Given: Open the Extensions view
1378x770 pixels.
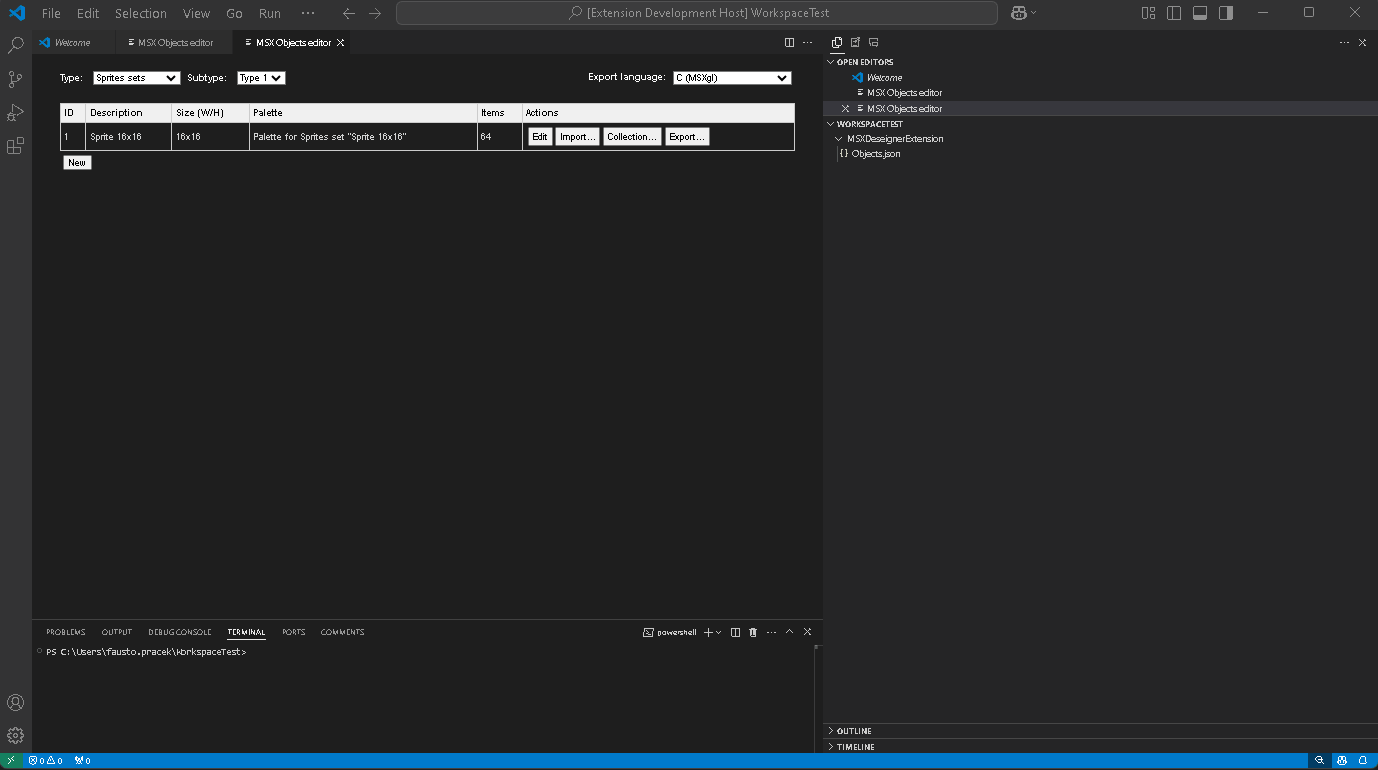Looking at the screenshot, I should tap(16, 146).
